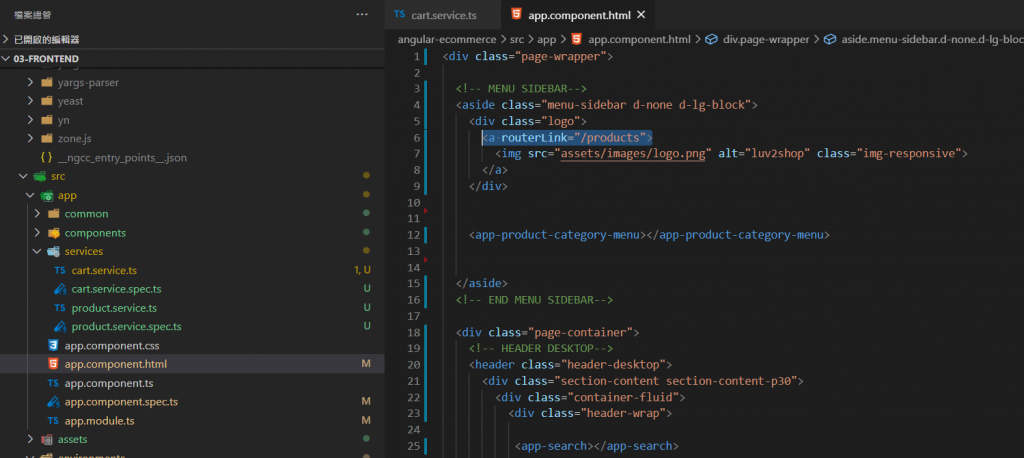Click src in the breadcrumb path
Viewport: 1024px width, 458px height.
point(517,39)
